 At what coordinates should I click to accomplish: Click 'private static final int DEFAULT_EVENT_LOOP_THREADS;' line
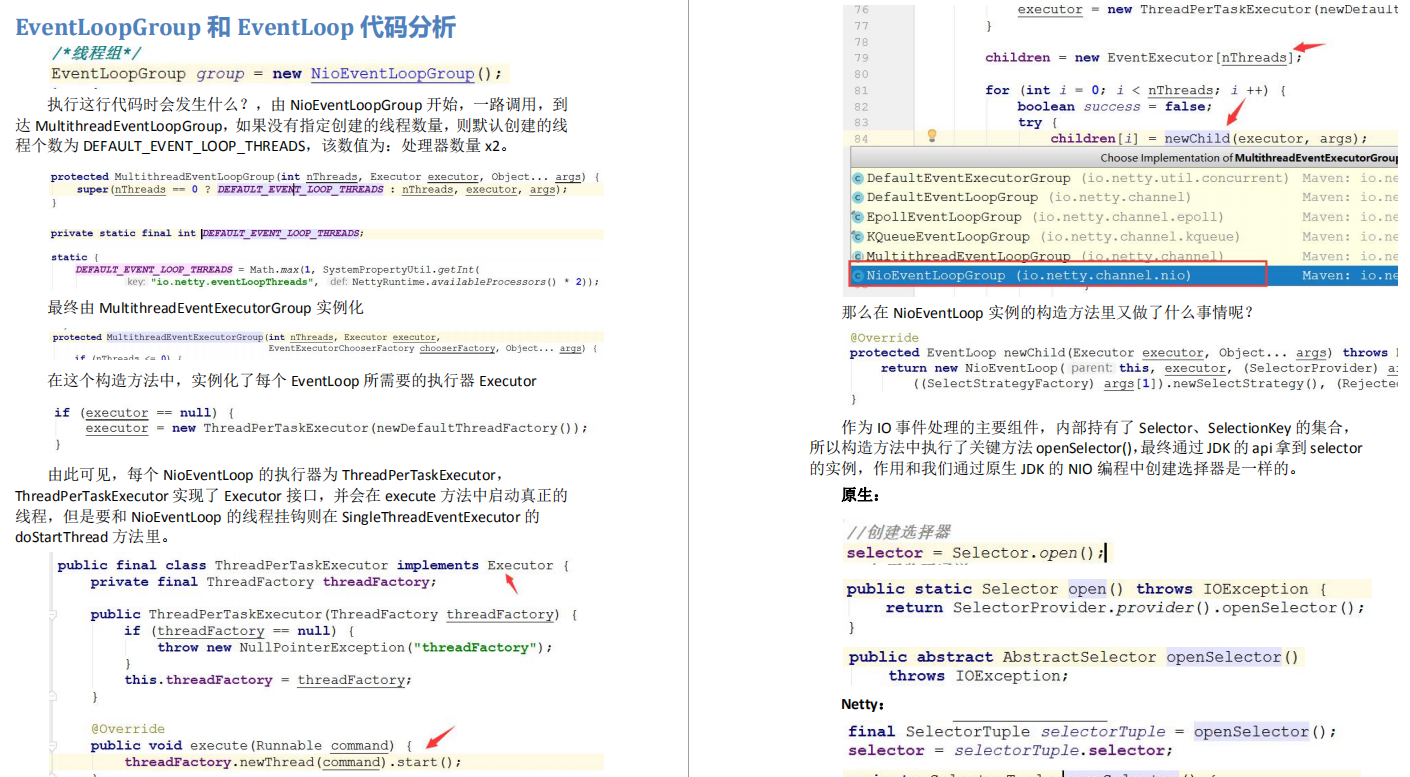207,233
